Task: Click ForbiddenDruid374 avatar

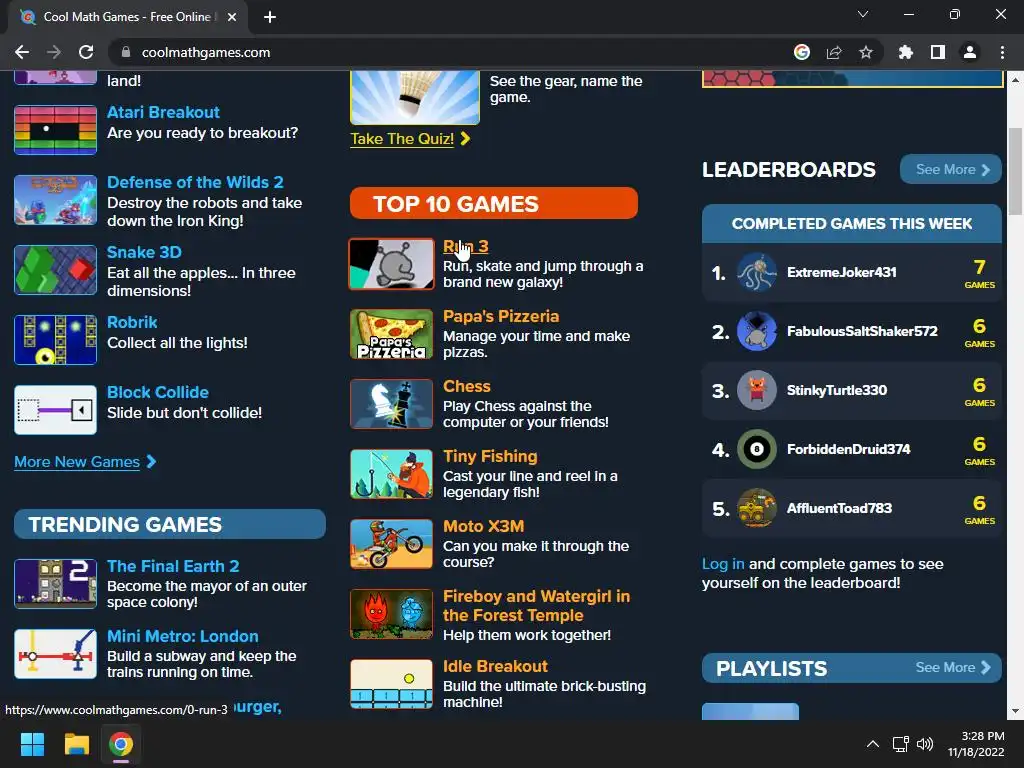Action: coord(756,449)
